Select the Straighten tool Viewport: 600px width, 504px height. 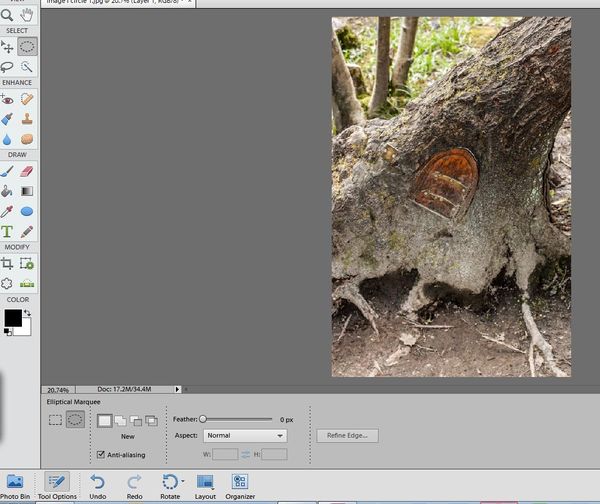pyautogui.click(x=27, y=284)
